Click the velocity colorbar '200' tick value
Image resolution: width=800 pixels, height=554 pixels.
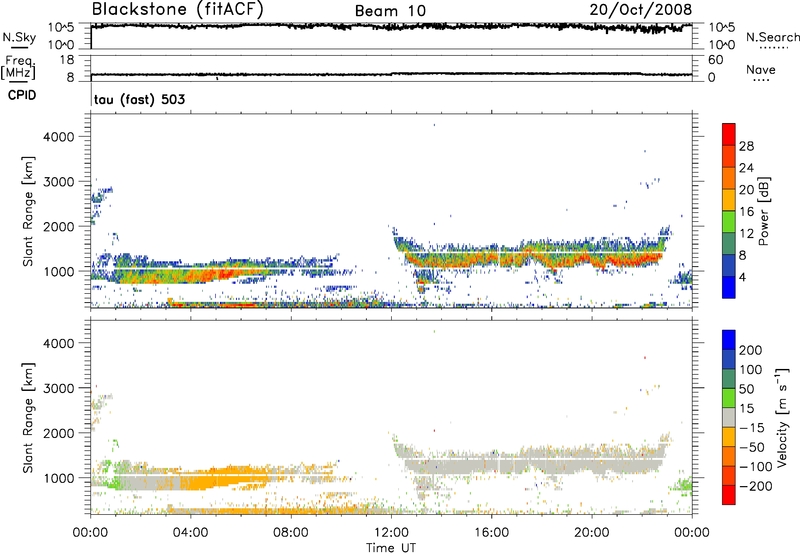751,350
